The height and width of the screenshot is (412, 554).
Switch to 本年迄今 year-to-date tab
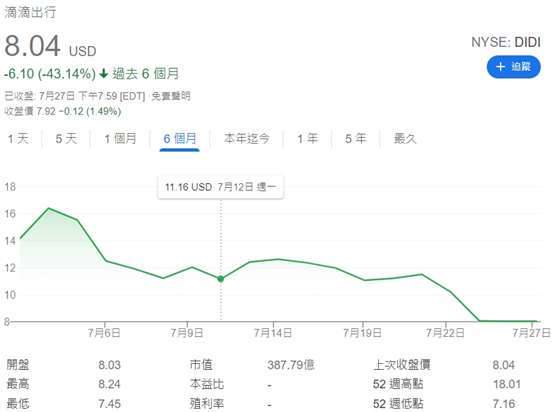click(x=247, y=139)
